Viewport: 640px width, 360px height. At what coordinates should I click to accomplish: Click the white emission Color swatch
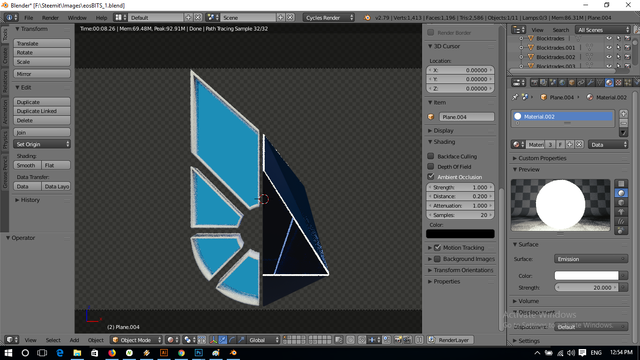coord(587,276)
